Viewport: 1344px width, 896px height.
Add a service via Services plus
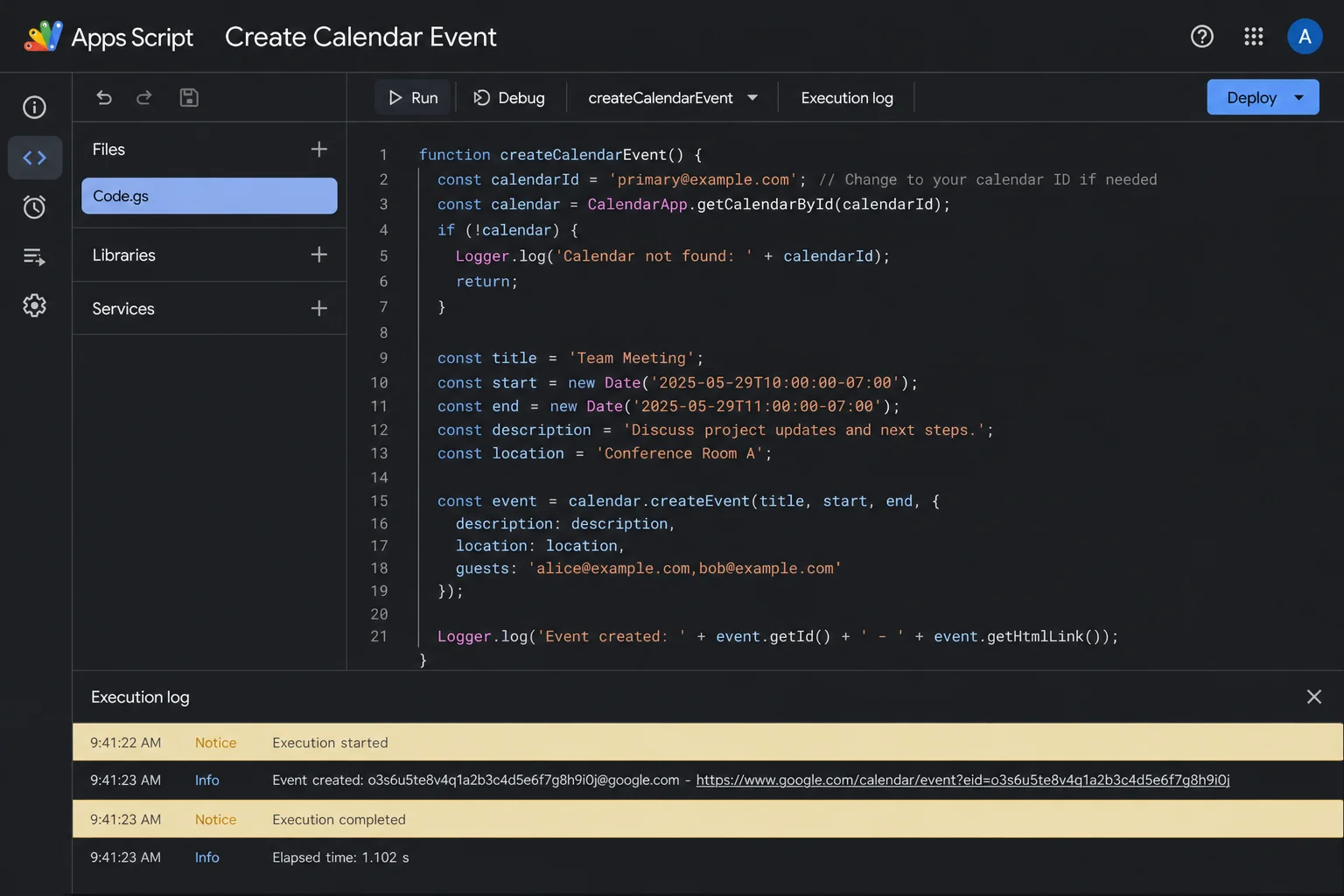[319, 308]
